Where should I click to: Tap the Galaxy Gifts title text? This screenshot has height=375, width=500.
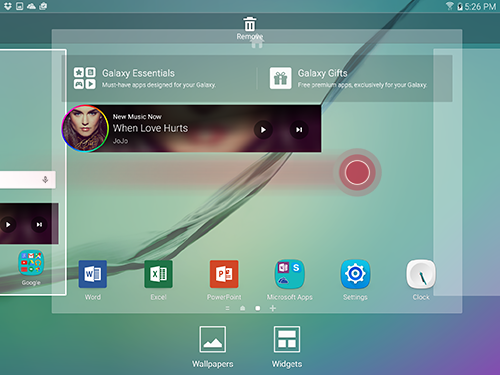(x=322, y=73)
